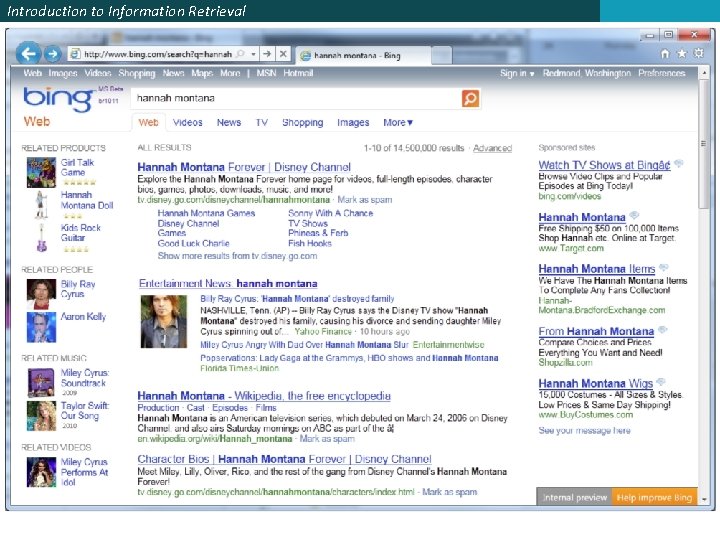Viewport: 720px width, 540px height.
Task: Click the Bing logo
Action: [x=58, y=99]
